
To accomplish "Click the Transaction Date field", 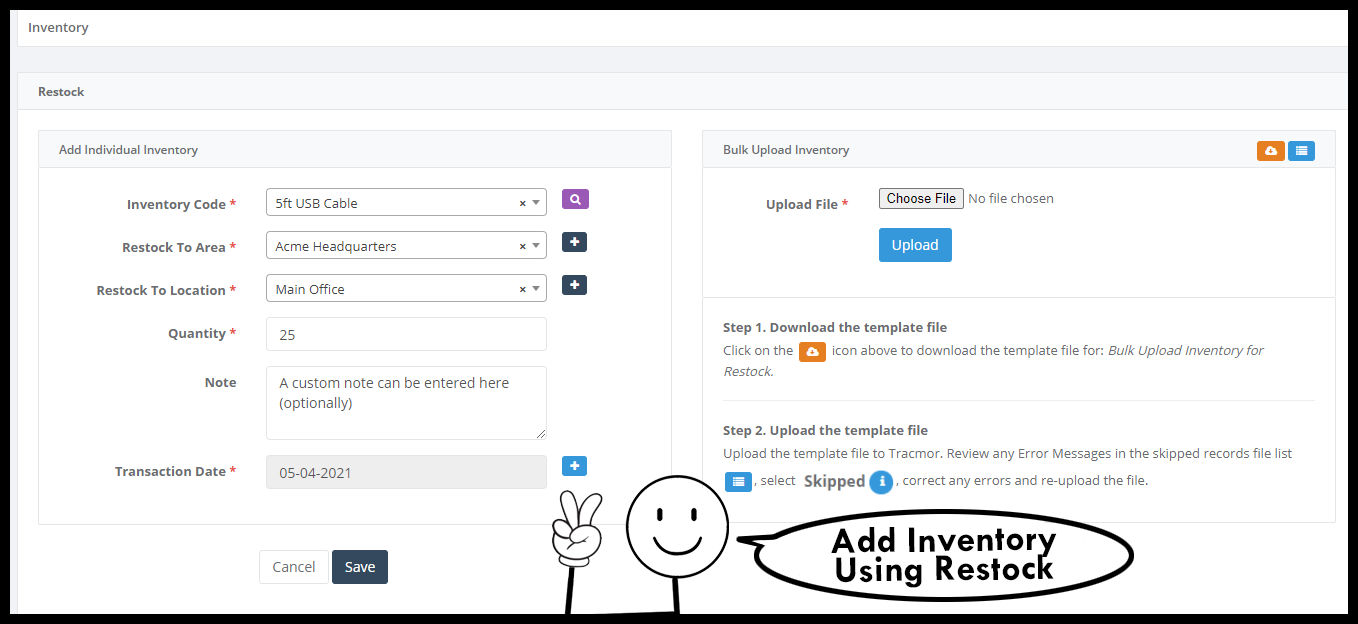I will pos(406,472).
